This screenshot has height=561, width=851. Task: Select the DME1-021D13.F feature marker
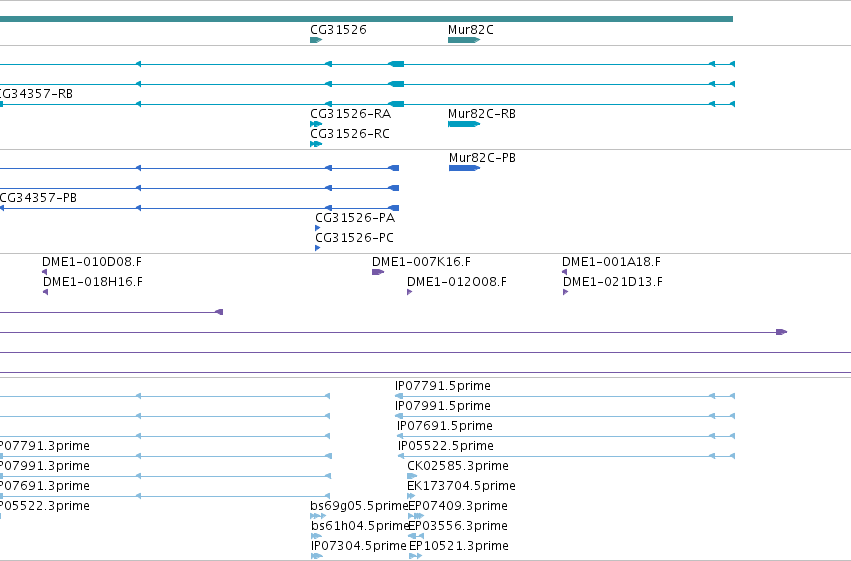tap(566, 292)
